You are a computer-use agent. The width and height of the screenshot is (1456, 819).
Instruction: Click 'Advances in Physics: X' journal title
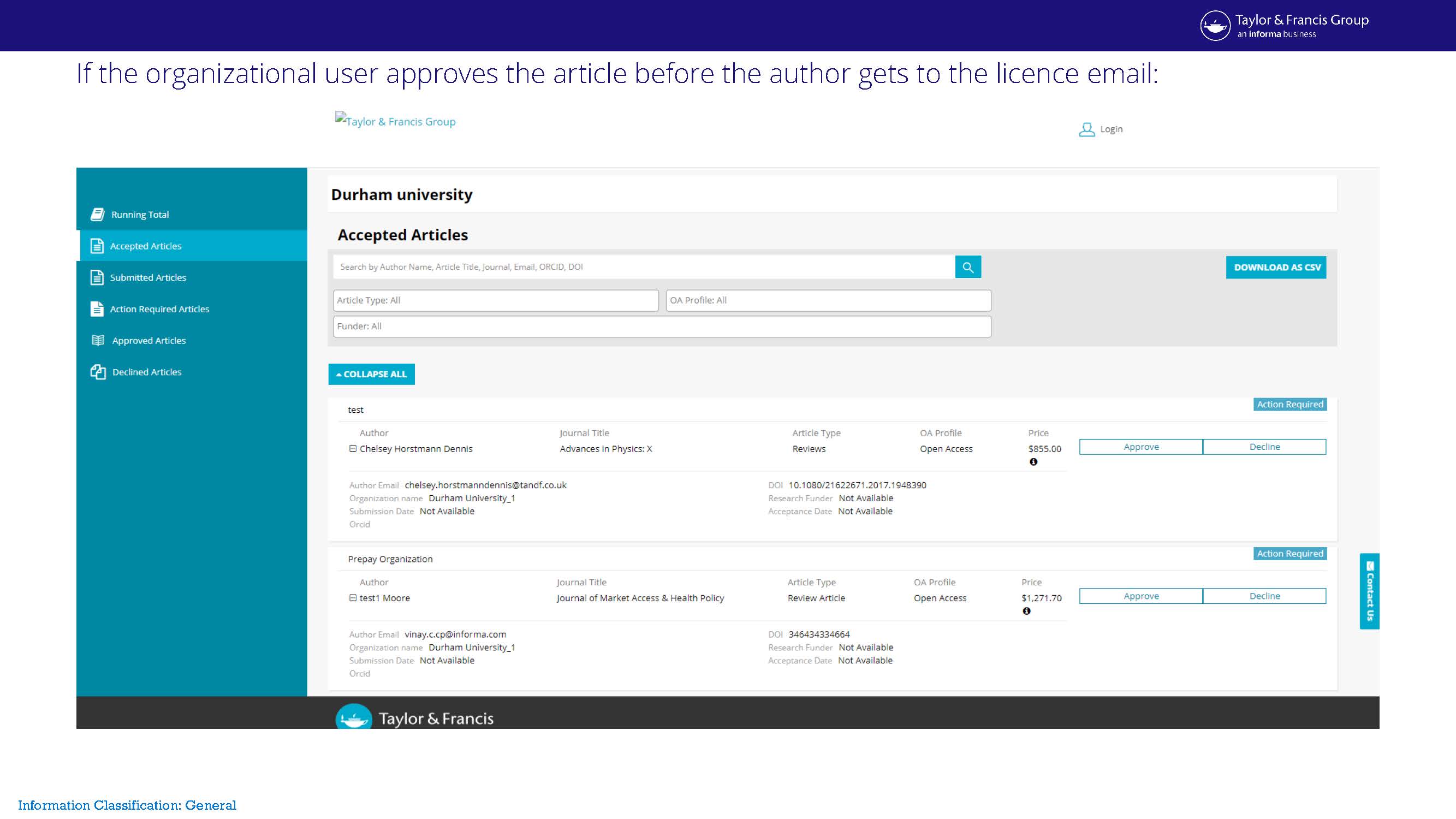[606, 449]
